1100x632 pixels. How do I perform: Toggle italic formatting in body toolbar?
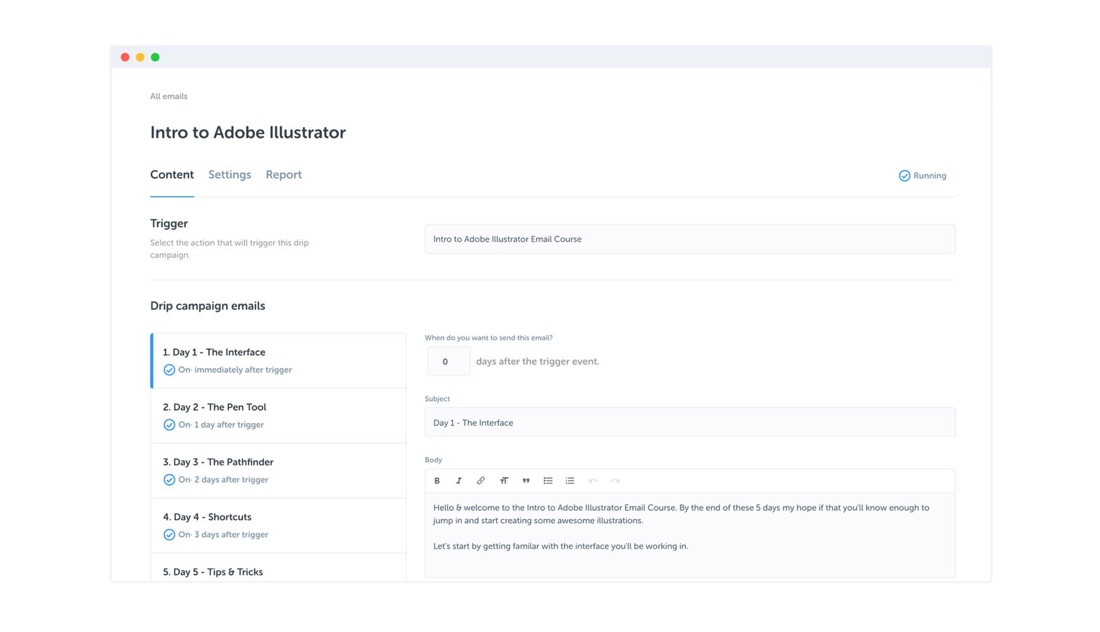(x=459, y=480)
